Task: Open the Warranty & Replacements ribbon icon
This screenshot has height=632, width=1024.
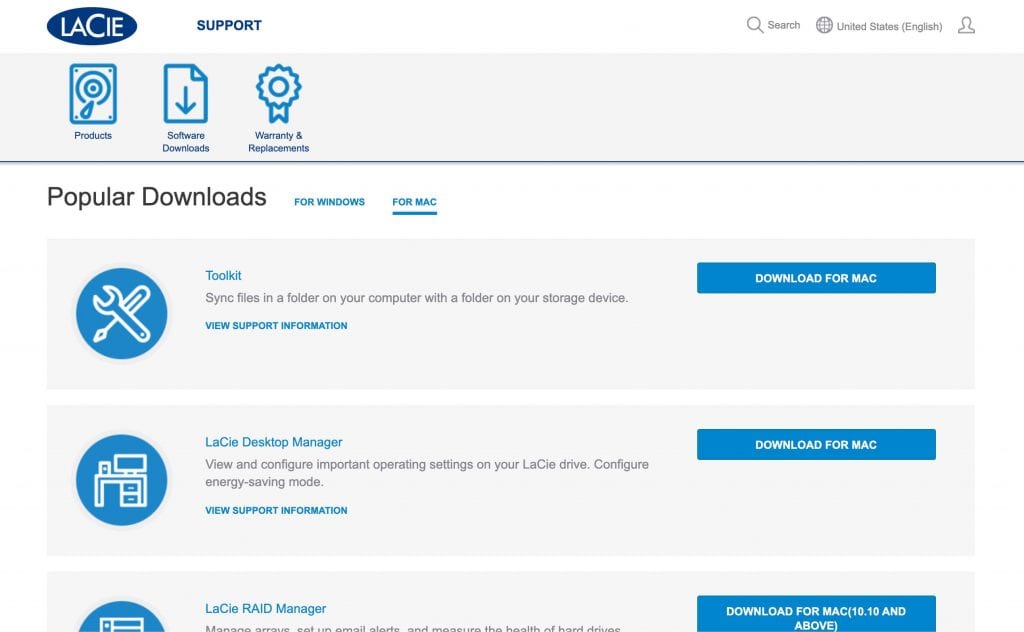Action: (x=279, y=93)
